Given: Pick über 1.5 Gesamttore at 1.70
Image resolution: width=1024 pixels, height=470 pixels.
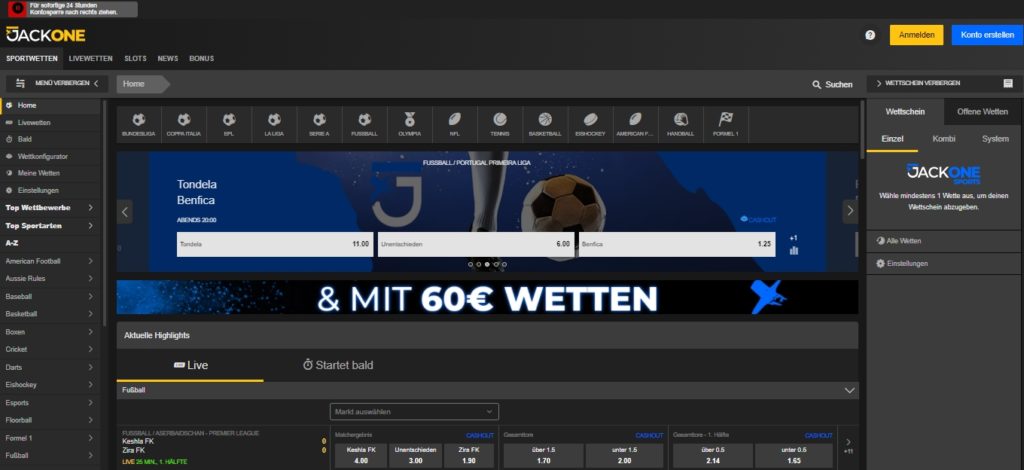Looking at the screenshot, I should 543,456.
